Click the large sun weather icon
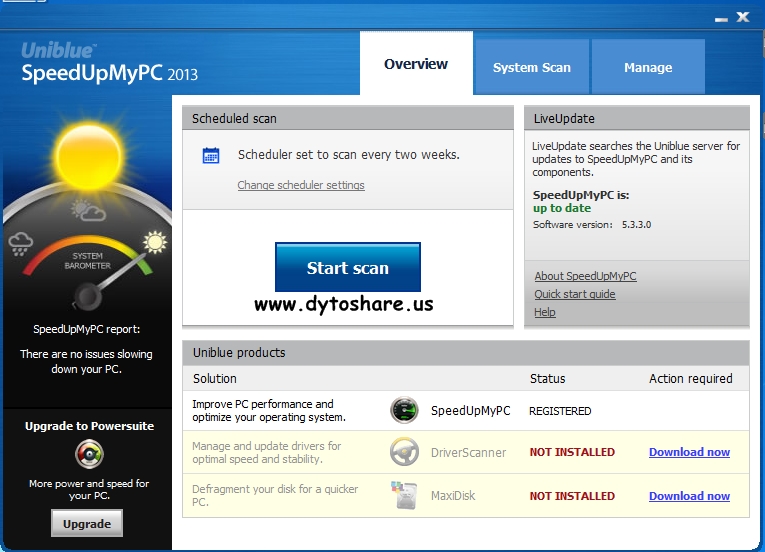Image resolution: width=765 pixels, height=552 pixels. 88,156
